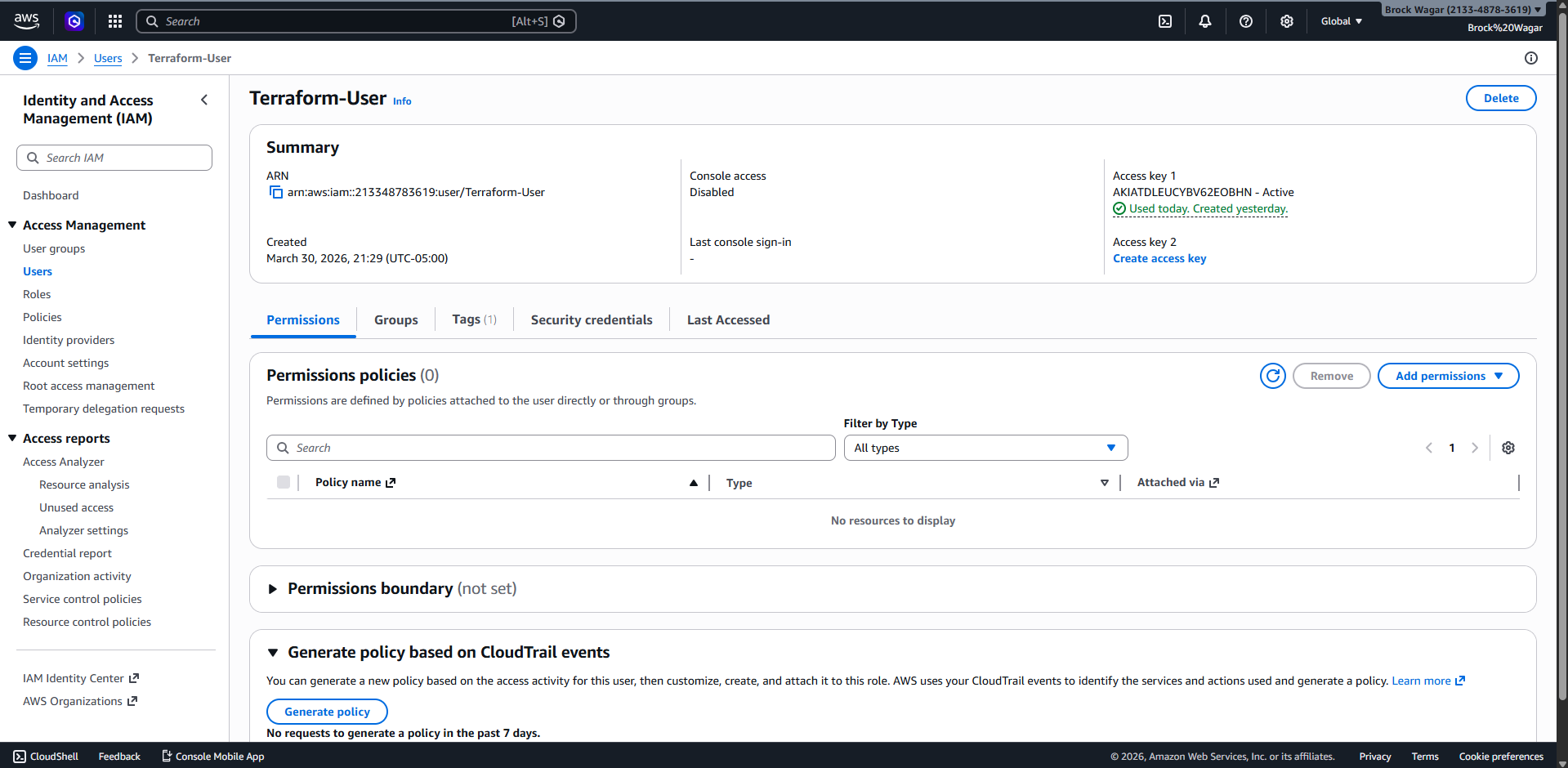Copy the Terraform-User ARN
The width and height of the screenshot is (1568, 768).
[275, 192]
